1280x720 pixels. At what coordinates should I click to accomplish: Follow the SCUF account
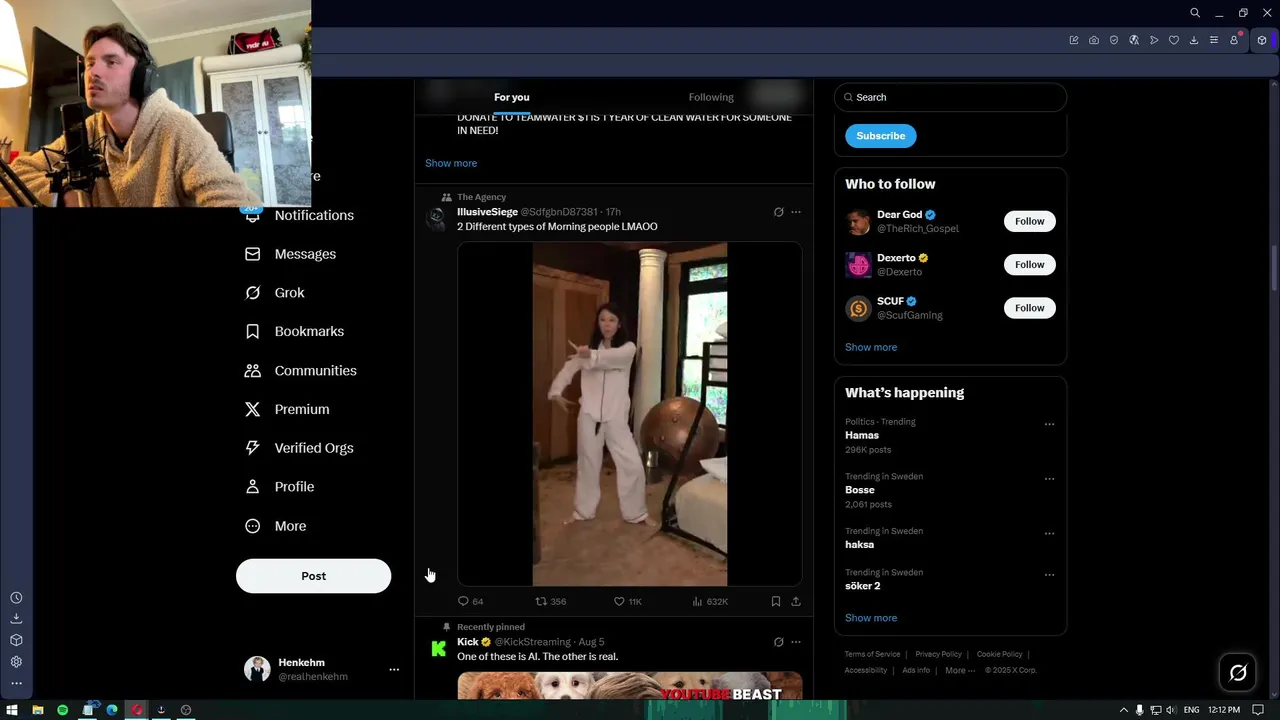coord(1029,308)
